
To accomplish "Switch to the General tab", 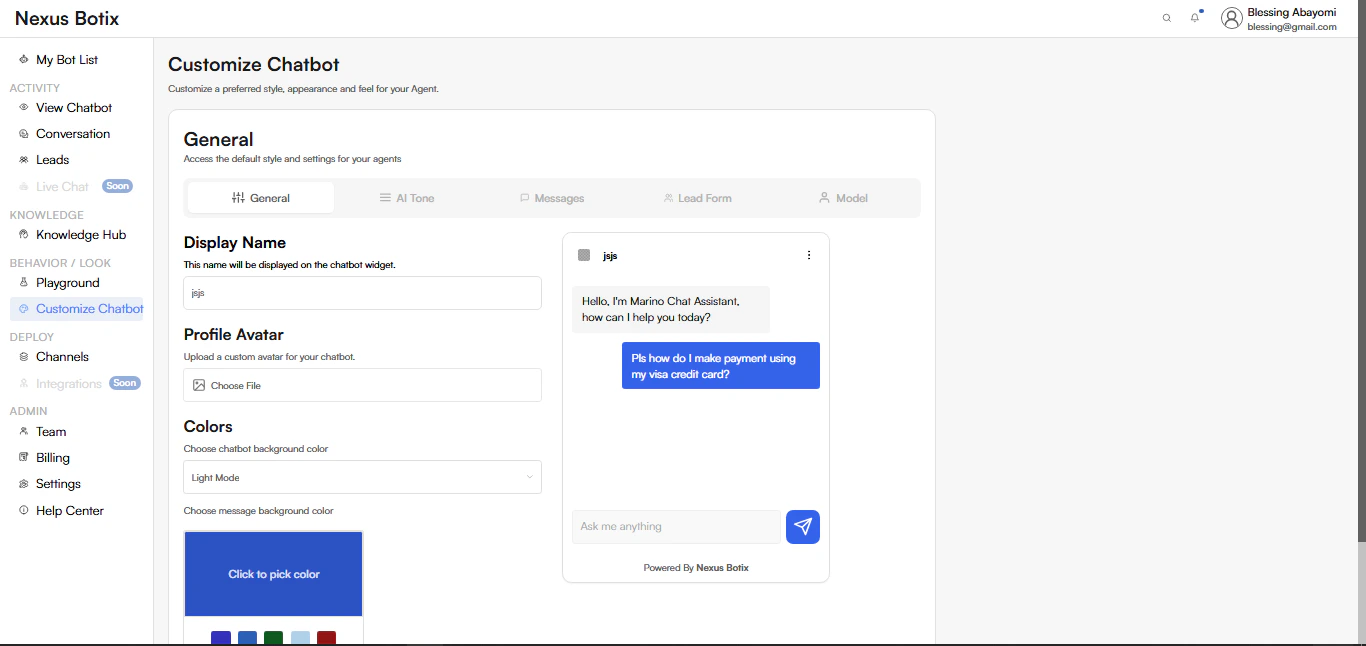I will pyautogui.click(x=261, y=198).
